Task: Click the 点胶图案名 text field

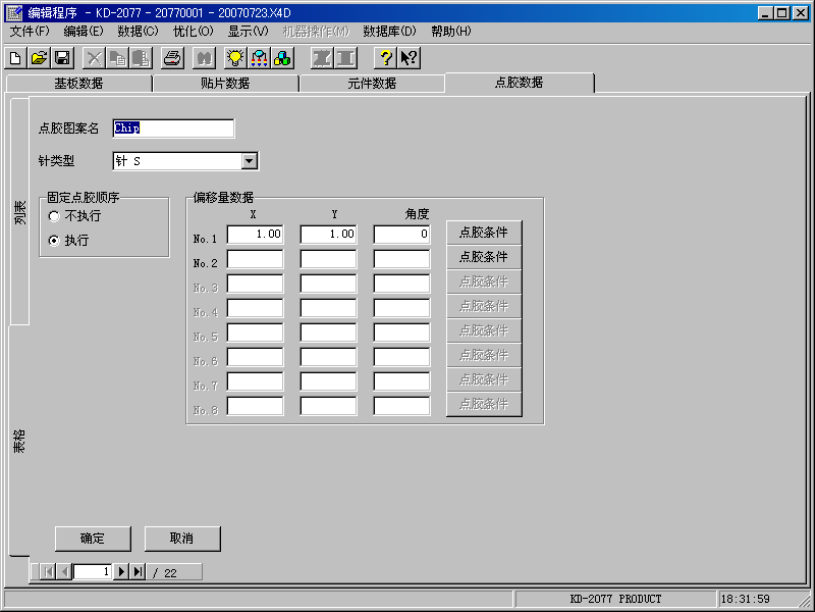Action: (173, 128)
